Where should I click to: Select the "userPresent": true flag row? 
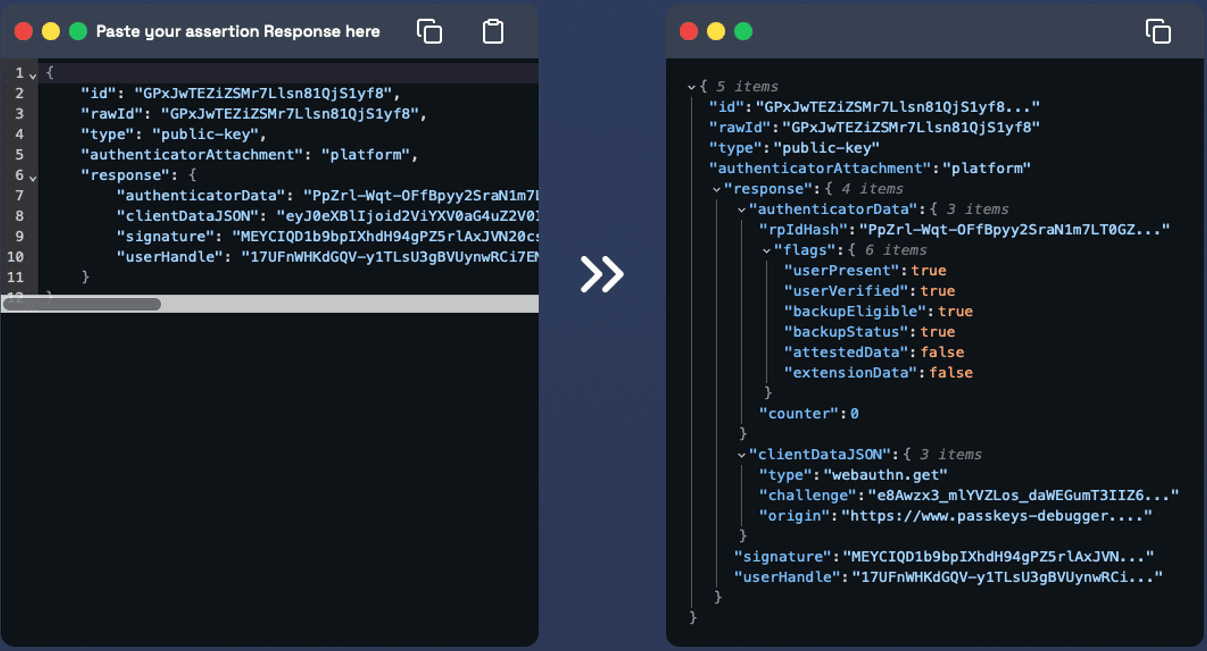click(864, 271)
